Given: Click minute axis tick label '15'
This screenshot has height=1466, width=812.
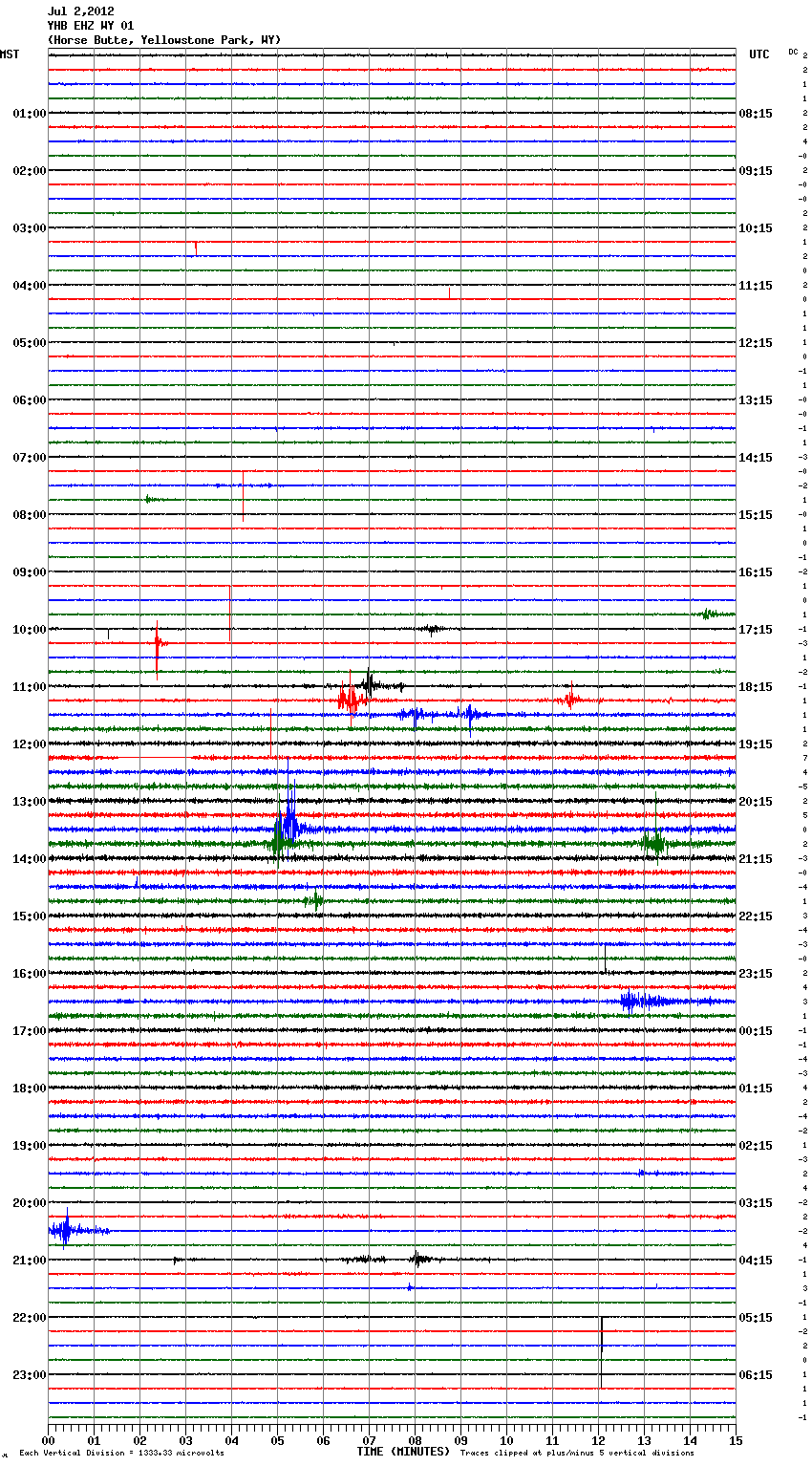Looking at the screenshot, I should [x=736, y=1440].
